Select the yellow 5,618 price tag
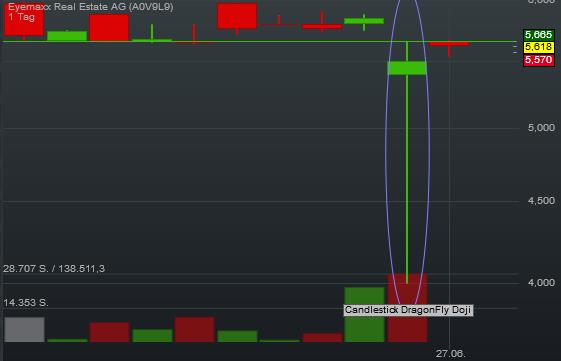The width and height of the screenshot is (561, 361). pos(538,47)
